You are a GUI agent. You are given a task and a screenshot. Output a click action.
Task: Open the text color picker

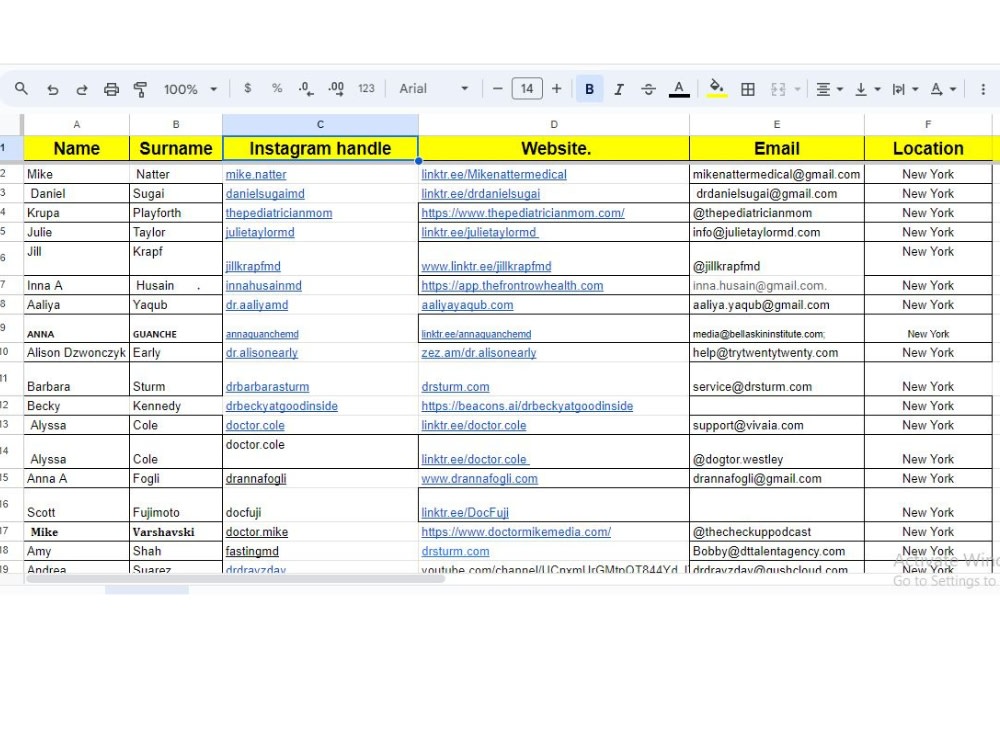tap(679, 89)
